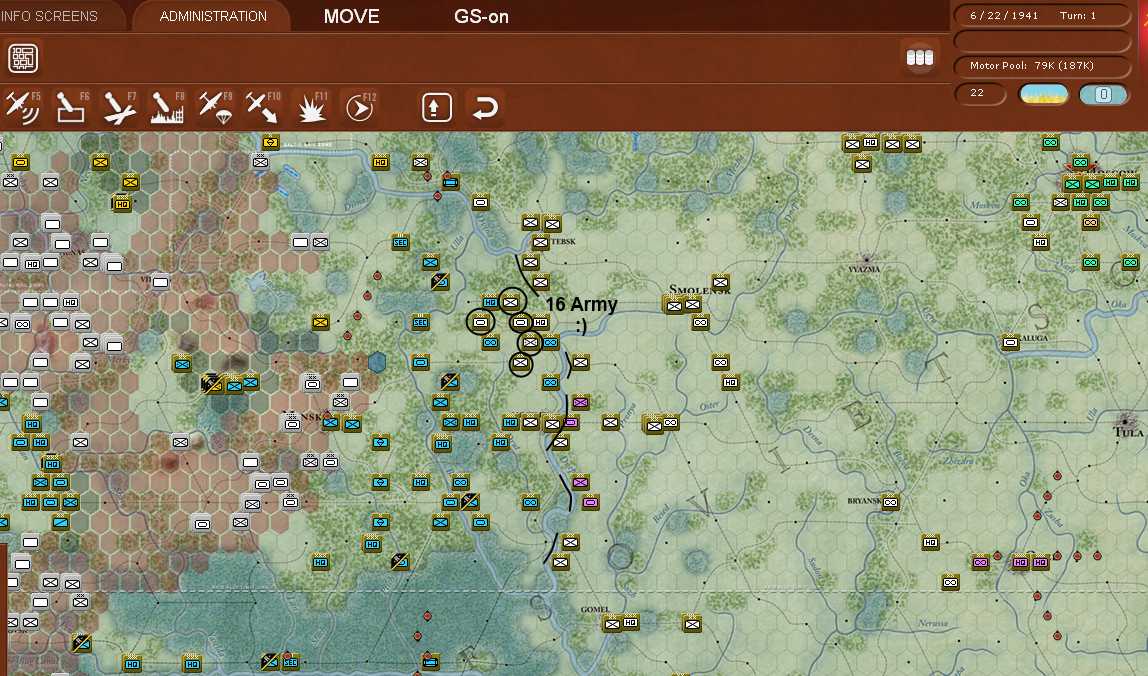Select the F5 air recon mode icon

click(x=22, y=108)
